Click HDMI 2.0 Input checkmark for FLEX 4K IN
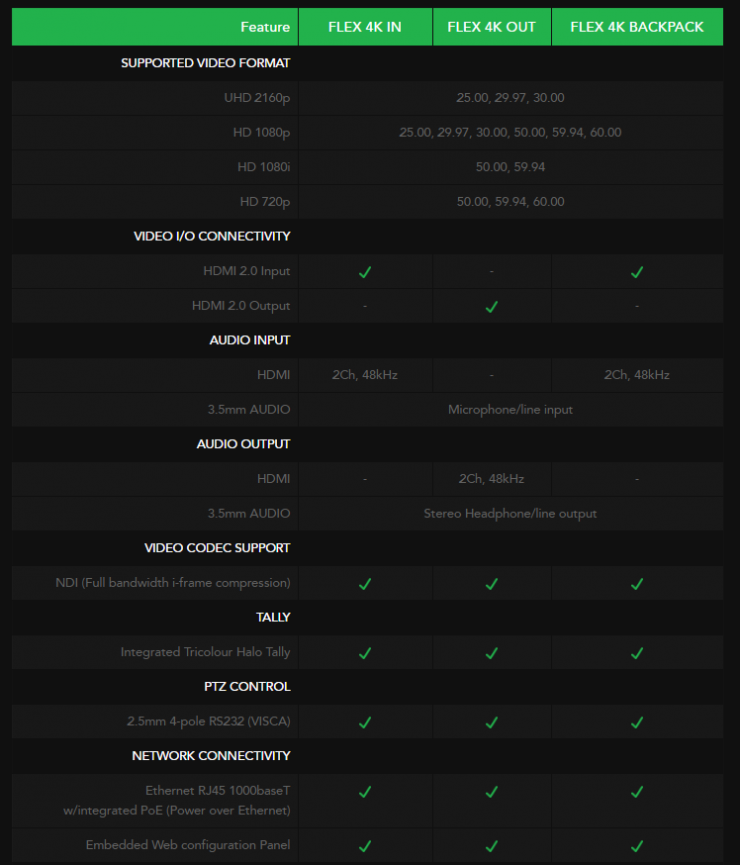 click(x=365, y=271)
